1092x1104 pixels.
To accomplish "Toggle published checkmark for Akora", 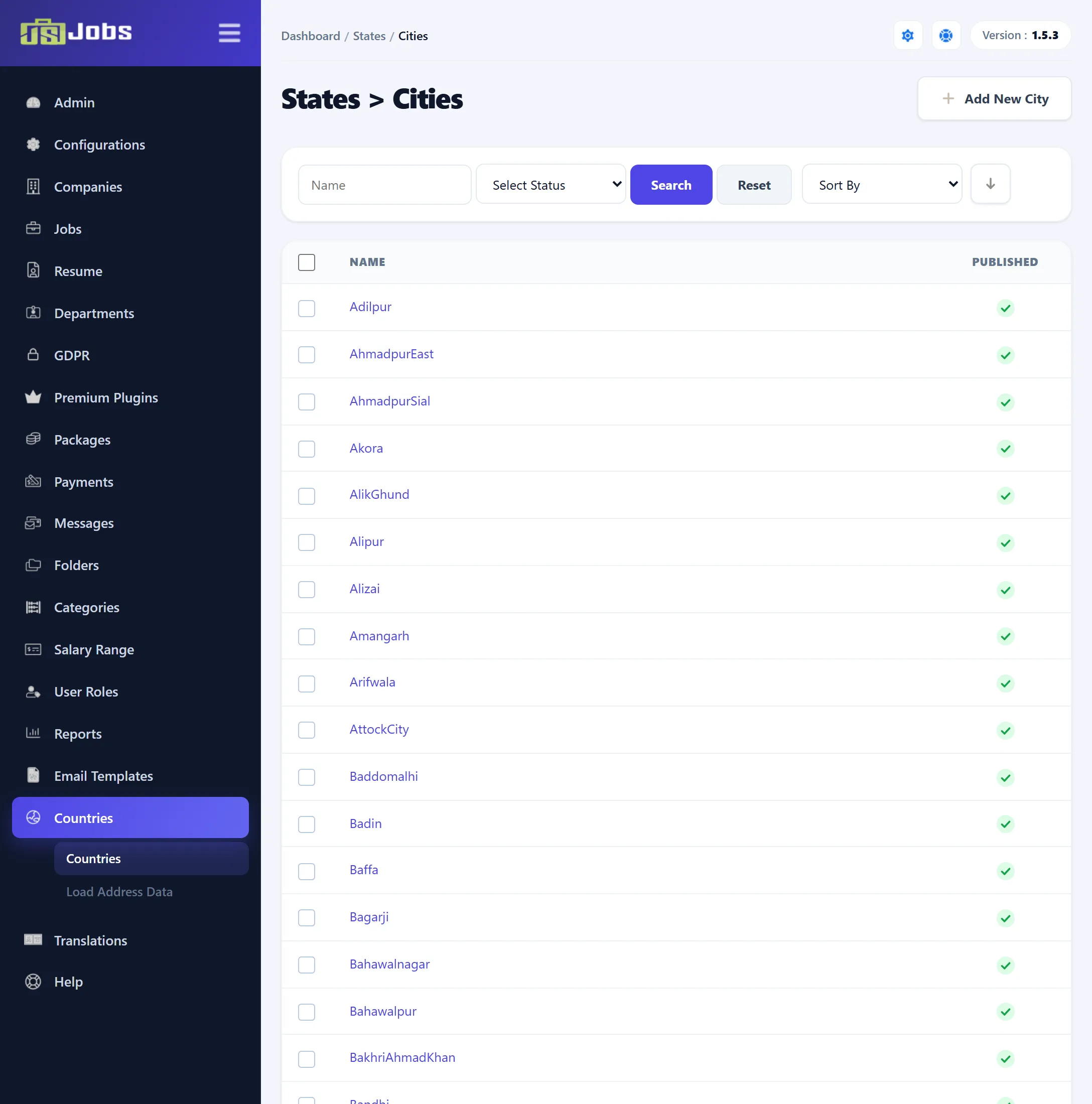I will [x=1005, y=449].
